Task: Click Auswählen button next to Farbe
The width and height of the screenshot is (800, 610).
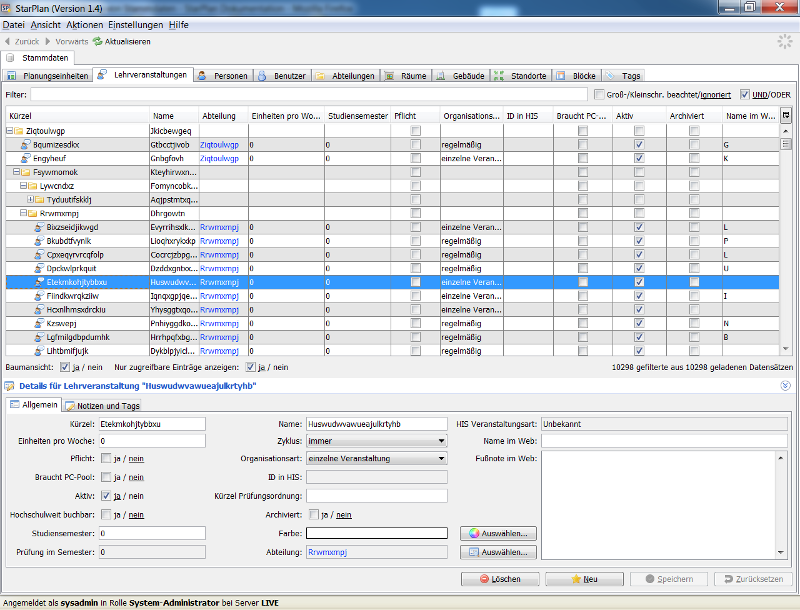Action: point(498,533)
